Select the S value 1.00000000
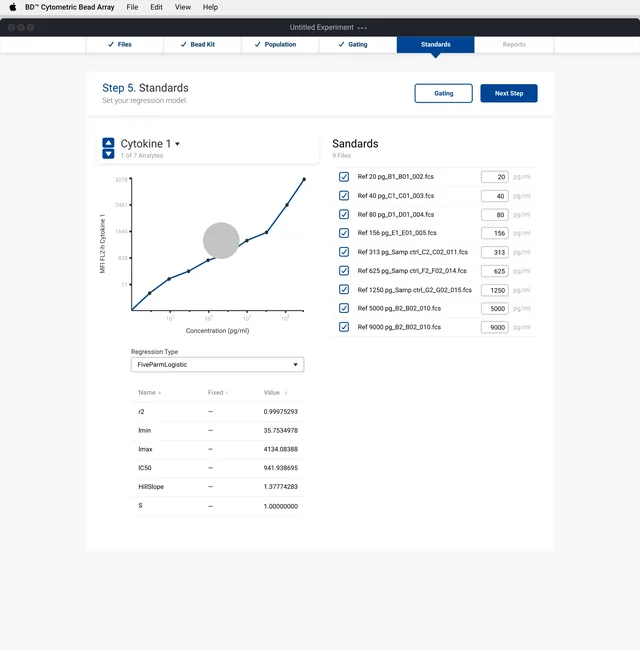The height and width of the screenshot is (650, 640). [x=281, y=506]
